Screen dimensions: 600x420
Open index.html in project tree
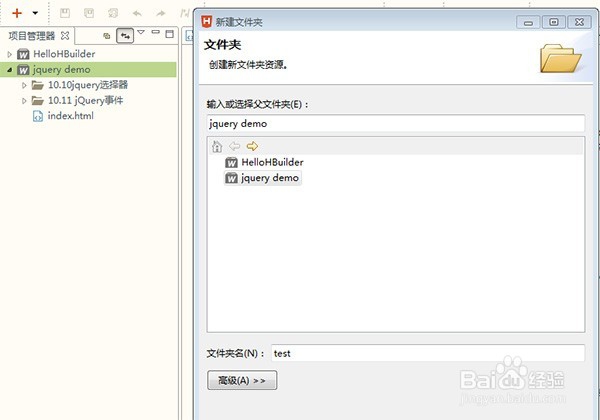tap(70, 116)
